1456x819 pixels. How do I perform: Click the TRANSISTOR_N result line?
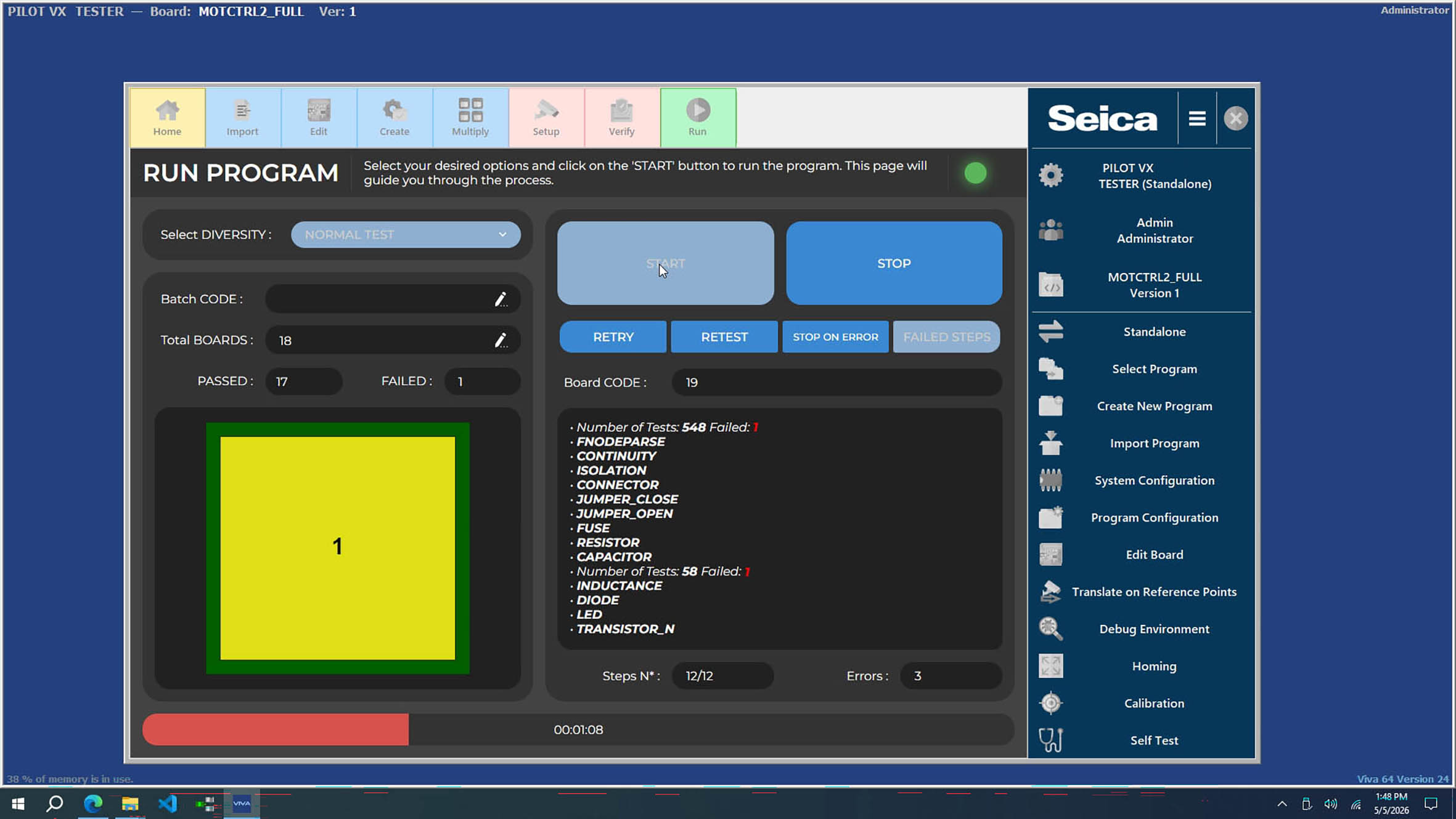click(625, 629)
